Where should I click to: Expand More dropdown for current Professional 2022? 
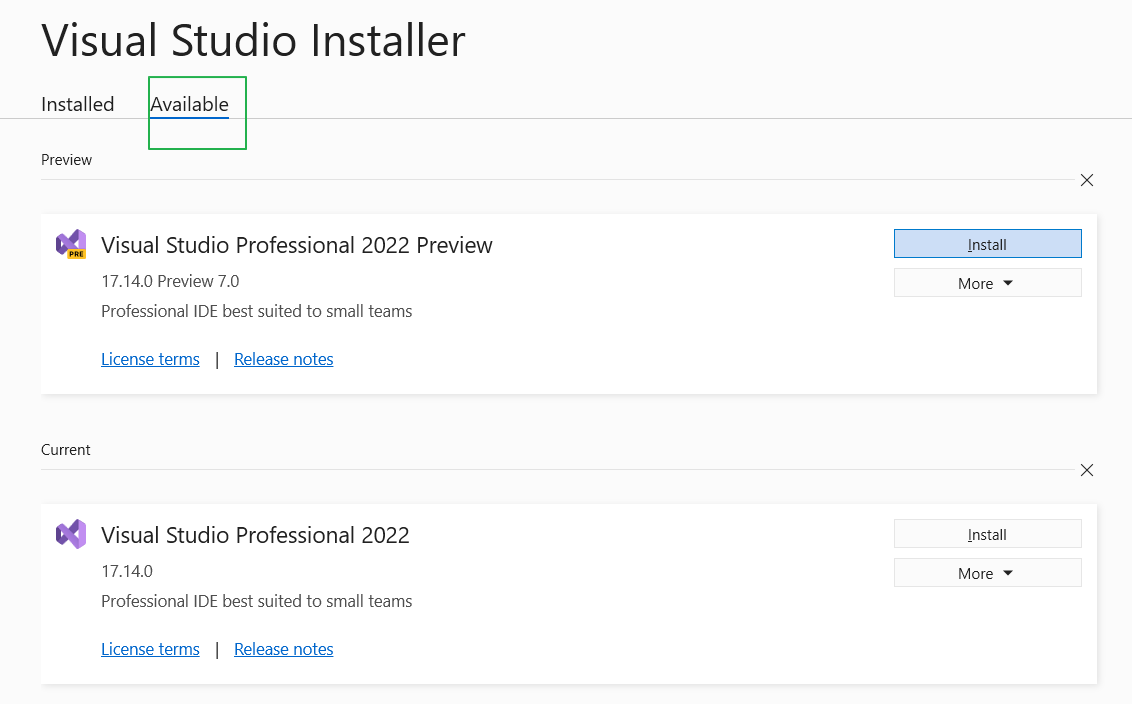click(x=988, y=573)
